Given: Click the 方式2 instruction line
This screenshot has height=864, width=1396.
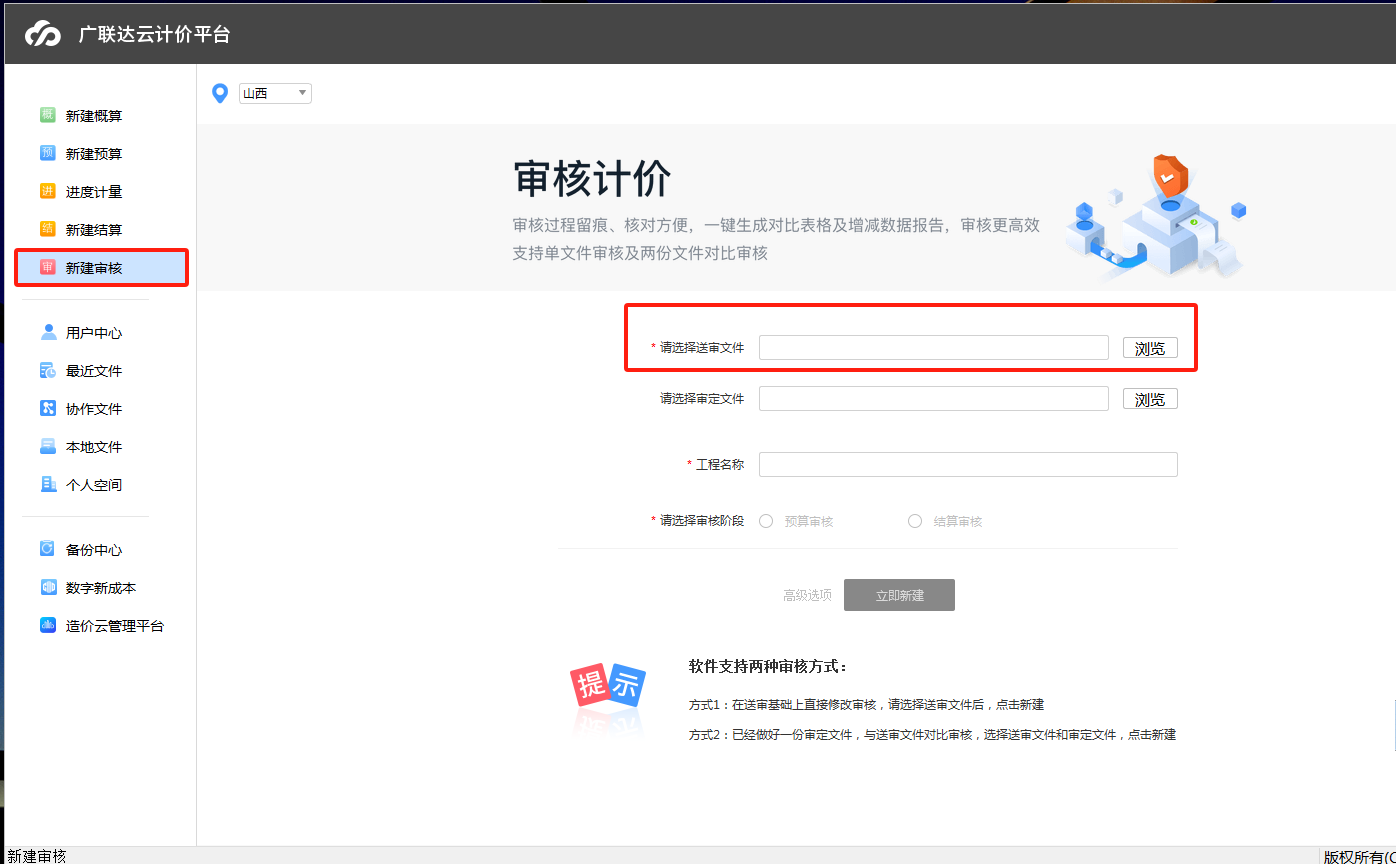Looking at the screenshot, I should pyautogui.click(x=932, y=734).
